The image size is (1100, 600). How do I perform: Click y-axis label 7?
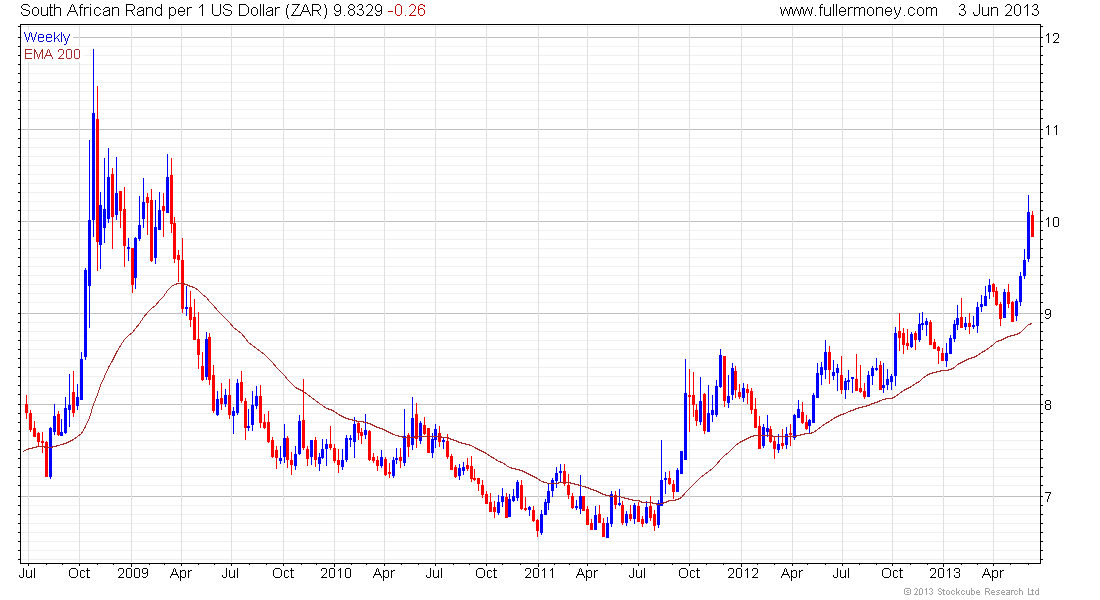1048,497
